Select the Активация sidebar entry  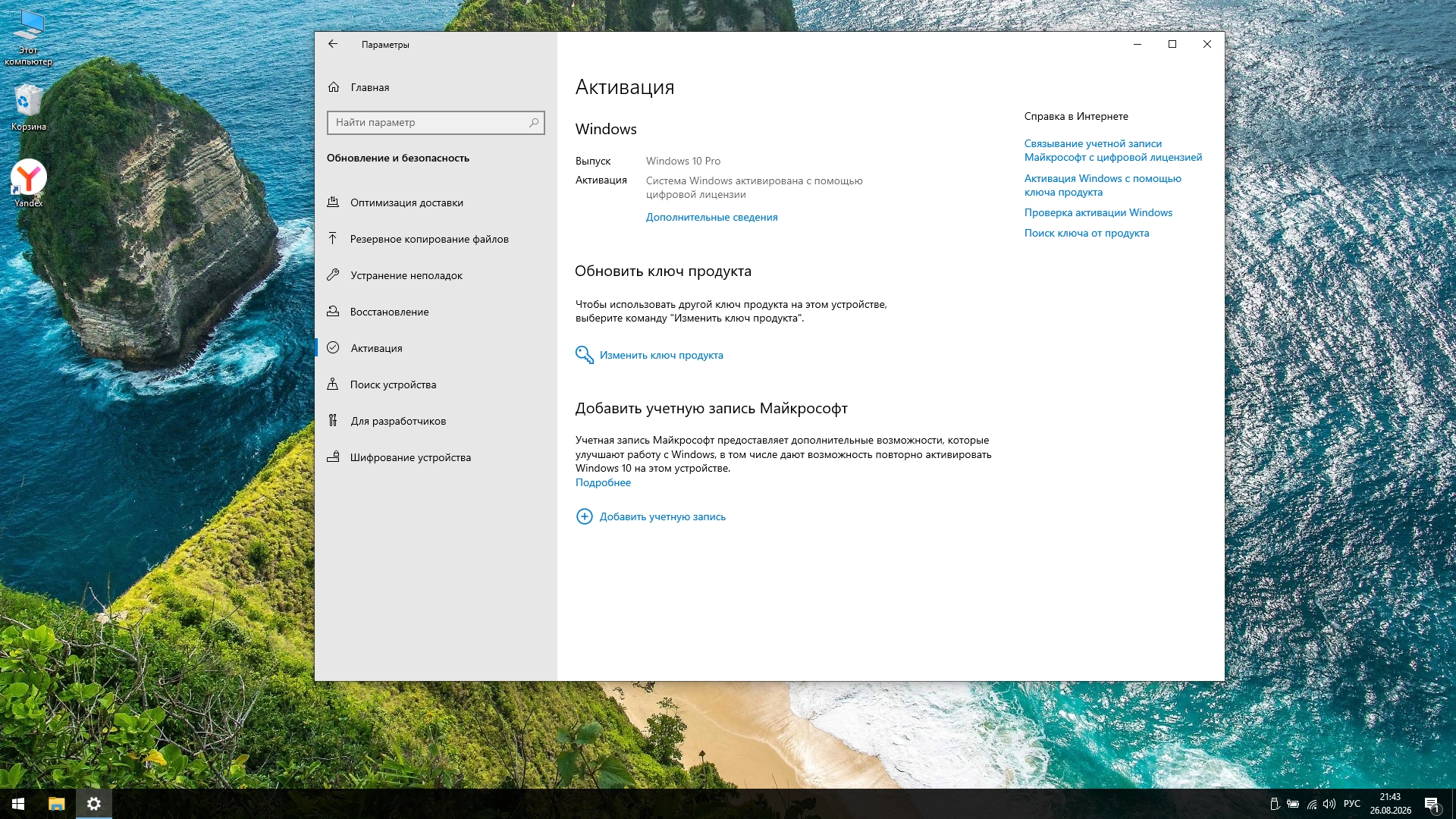click(x=435, y=348)
